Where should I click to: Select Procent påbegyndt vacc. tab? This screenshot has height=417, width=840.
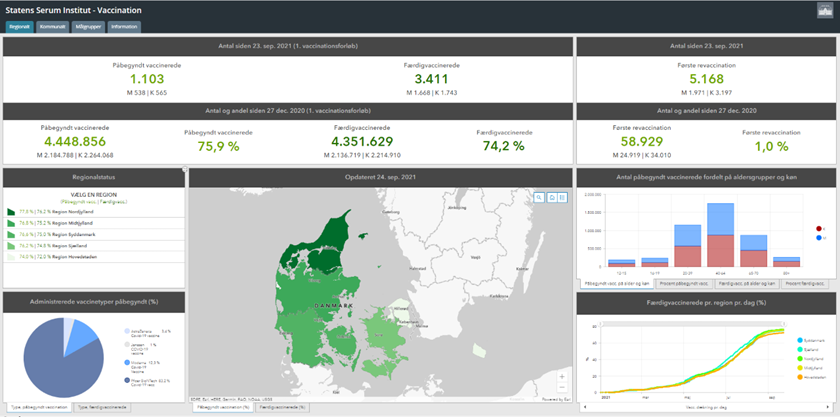coord(685,283)
